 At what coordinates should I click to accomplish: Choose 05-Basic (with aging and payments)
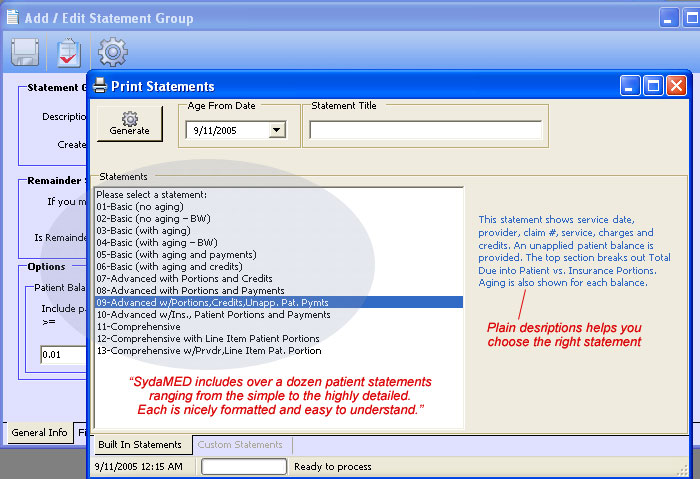click(x=176, y=254)
